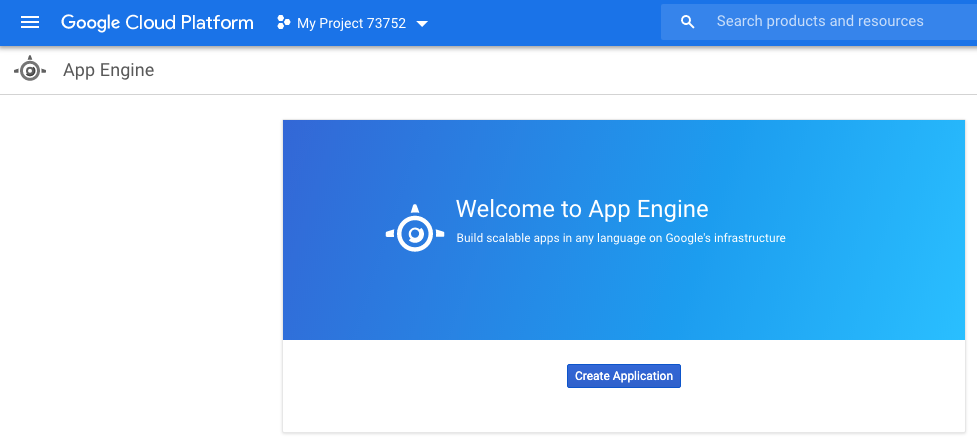This screenshot has width=977, height=447.
Task: Open the hamburger navigation menu
Action: [x=30, y=23]
